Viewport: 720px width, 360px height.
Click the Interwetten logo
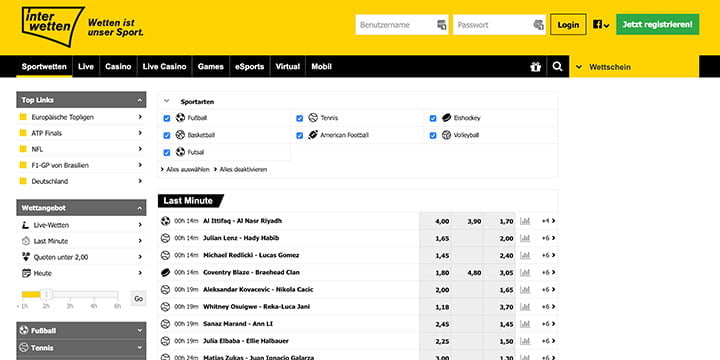click(x=52, y=27)
